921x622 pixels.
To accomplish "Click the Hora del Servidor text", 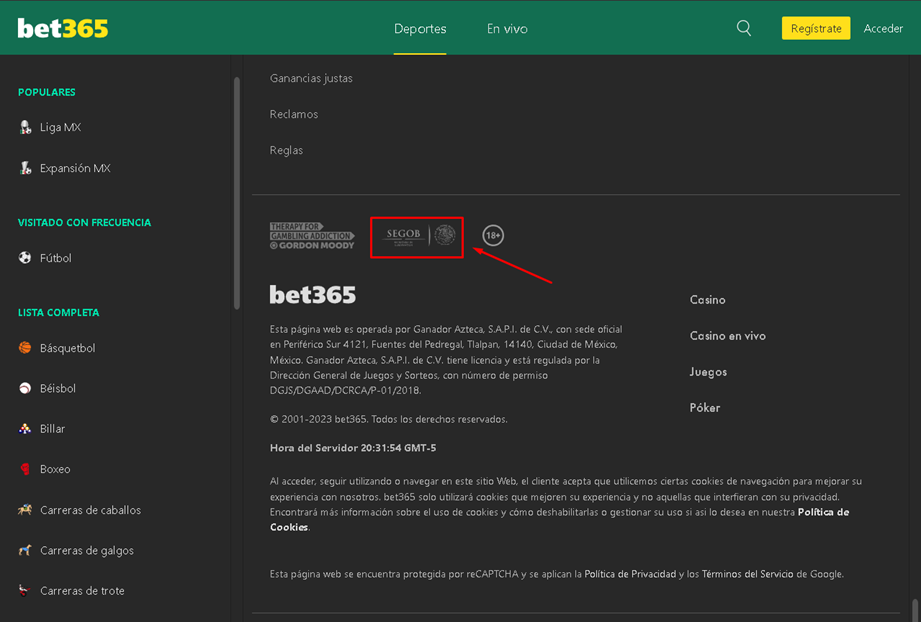I will (x=352, y=448).
